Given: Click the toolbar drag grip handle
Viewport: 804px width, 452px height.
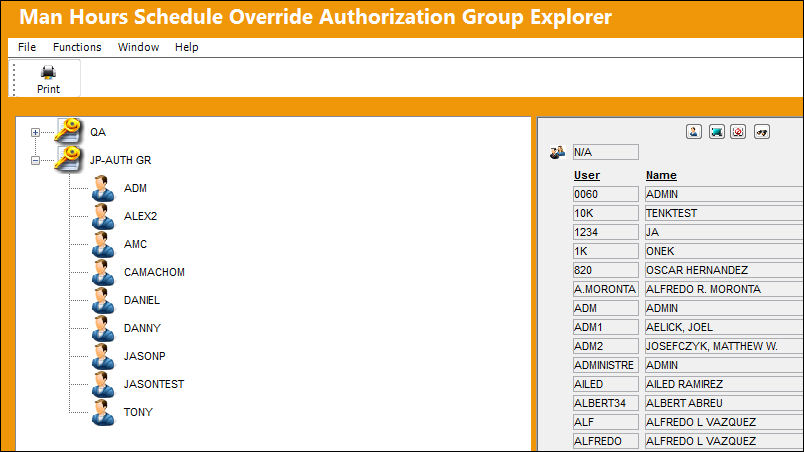Looking at the screenshot, I should [14, 78].
